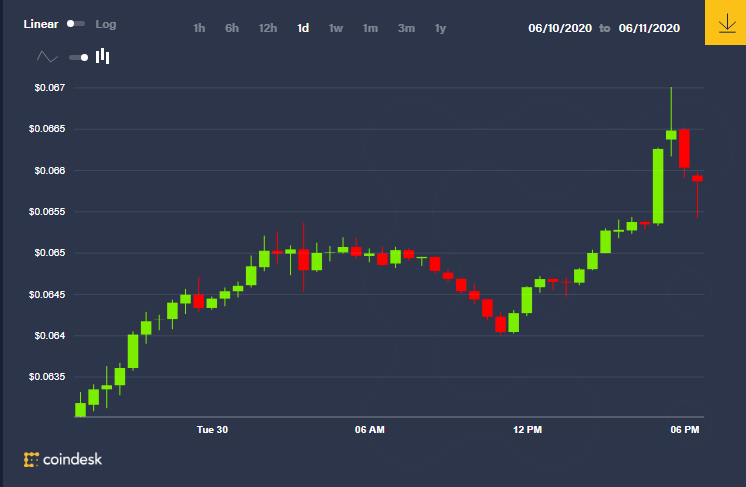Select the candlestick chart icon

coord(102,57)
